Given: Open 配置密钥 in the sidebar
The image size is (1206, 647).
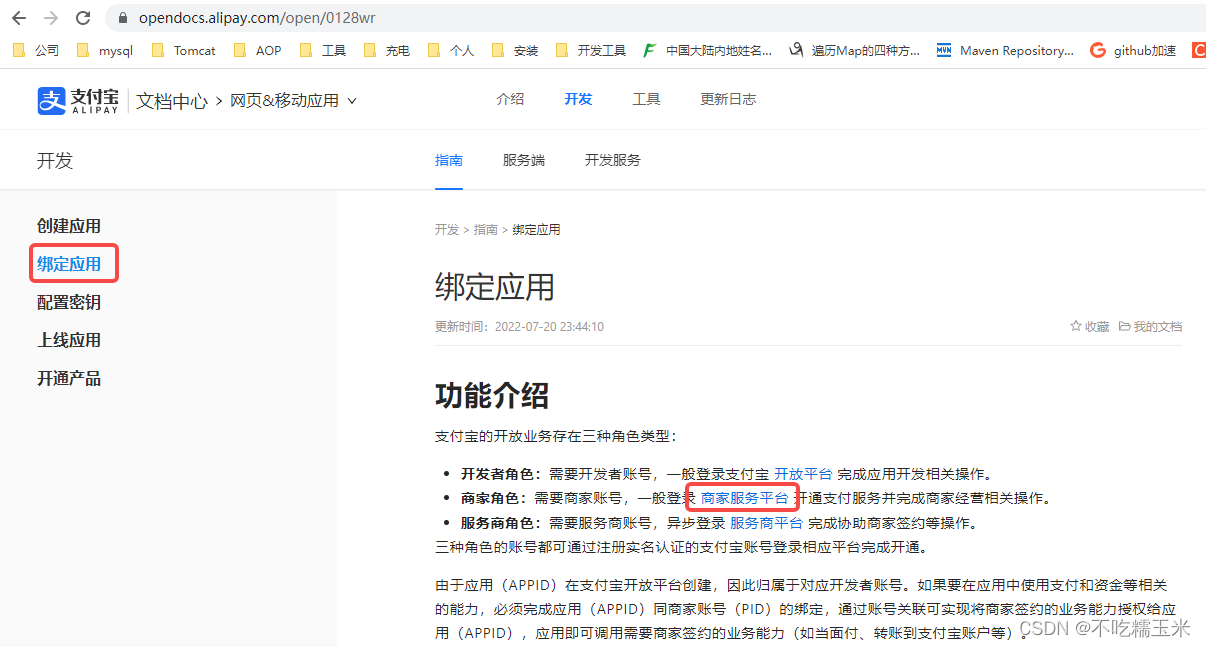Looking at the screenshot, I should pyautogui.click(x=69, y=302).
